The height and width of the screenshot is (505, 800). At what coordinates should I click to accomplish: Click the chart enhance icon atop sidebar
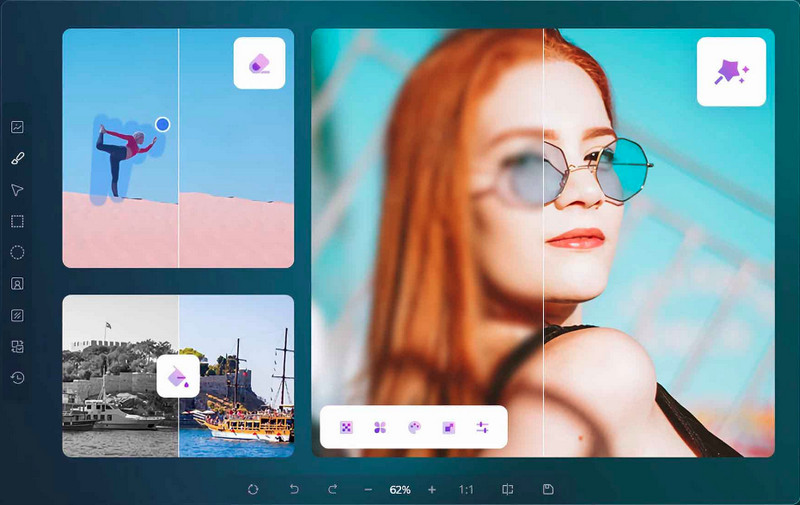point(17,127)
